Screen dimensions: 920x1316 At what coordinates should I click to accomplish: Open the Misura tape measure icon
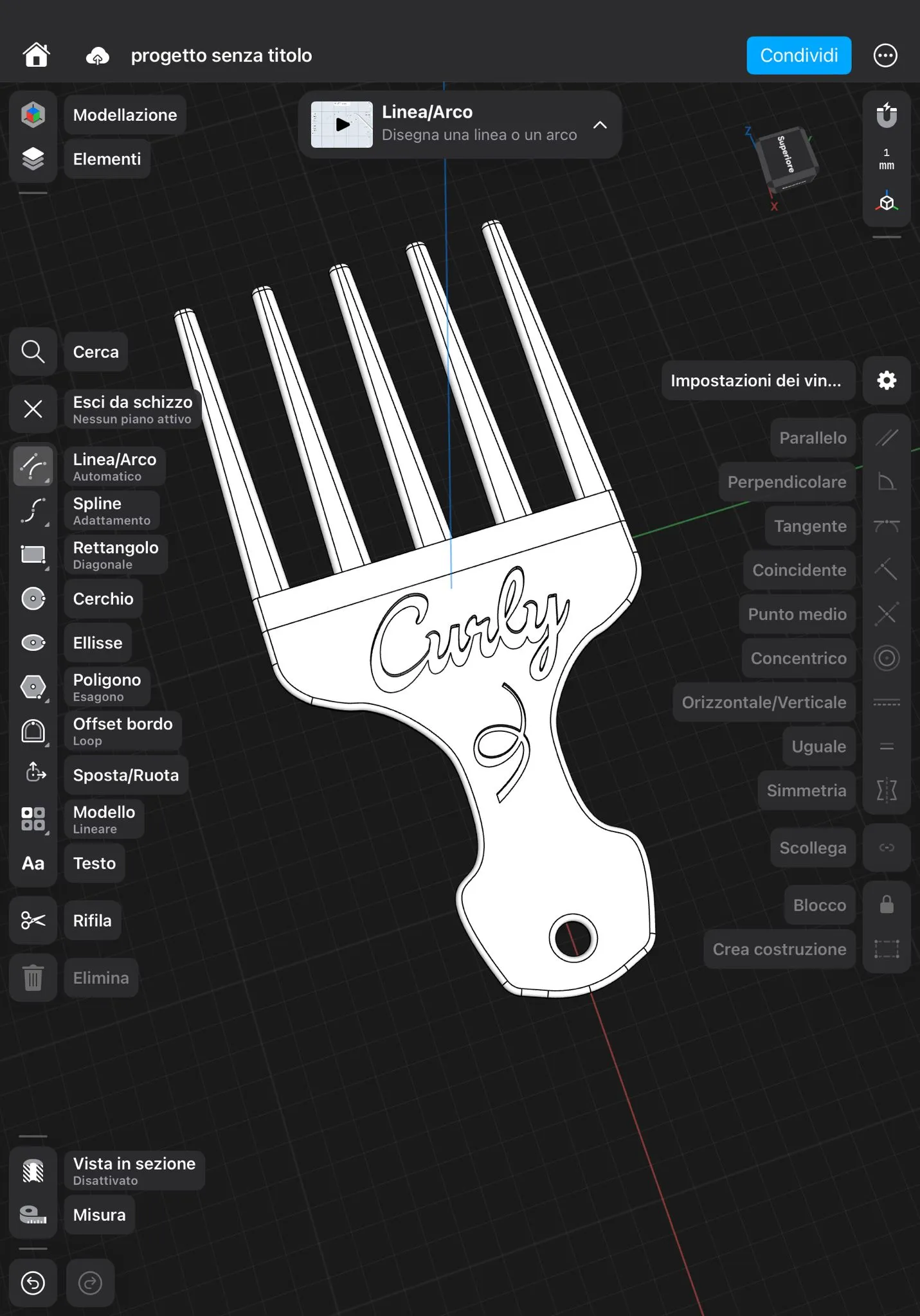coord(33,1214)
